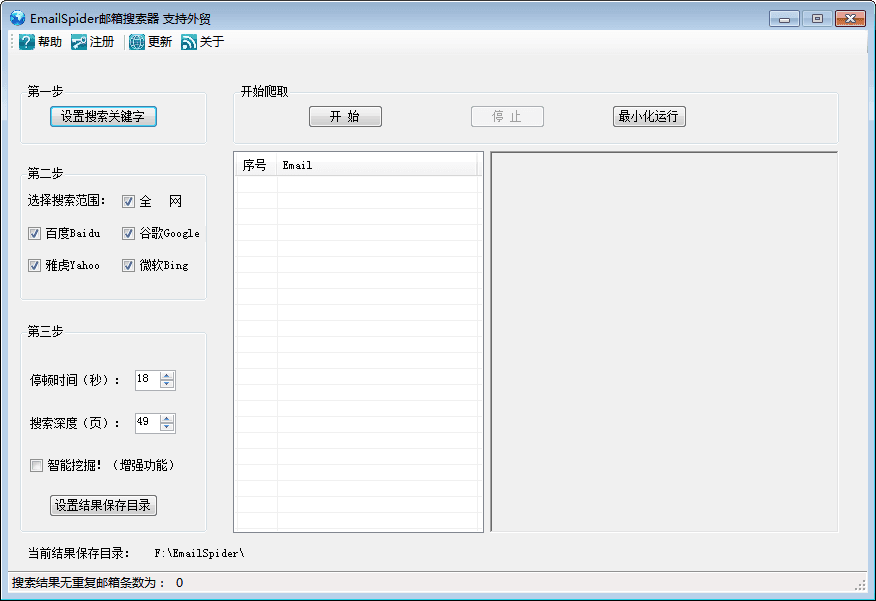The height and width of the screenshot is (601, 876).
Task: Toggle the 全网 whole-web checkbox
Action: point(128,201)
